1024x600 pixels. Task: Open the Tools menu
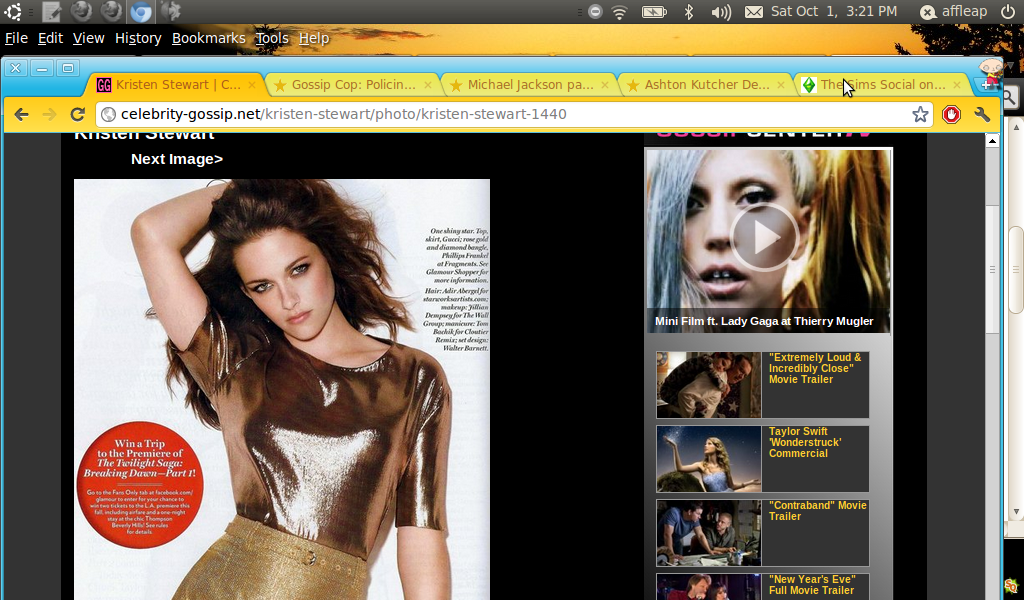pos(272,39)
